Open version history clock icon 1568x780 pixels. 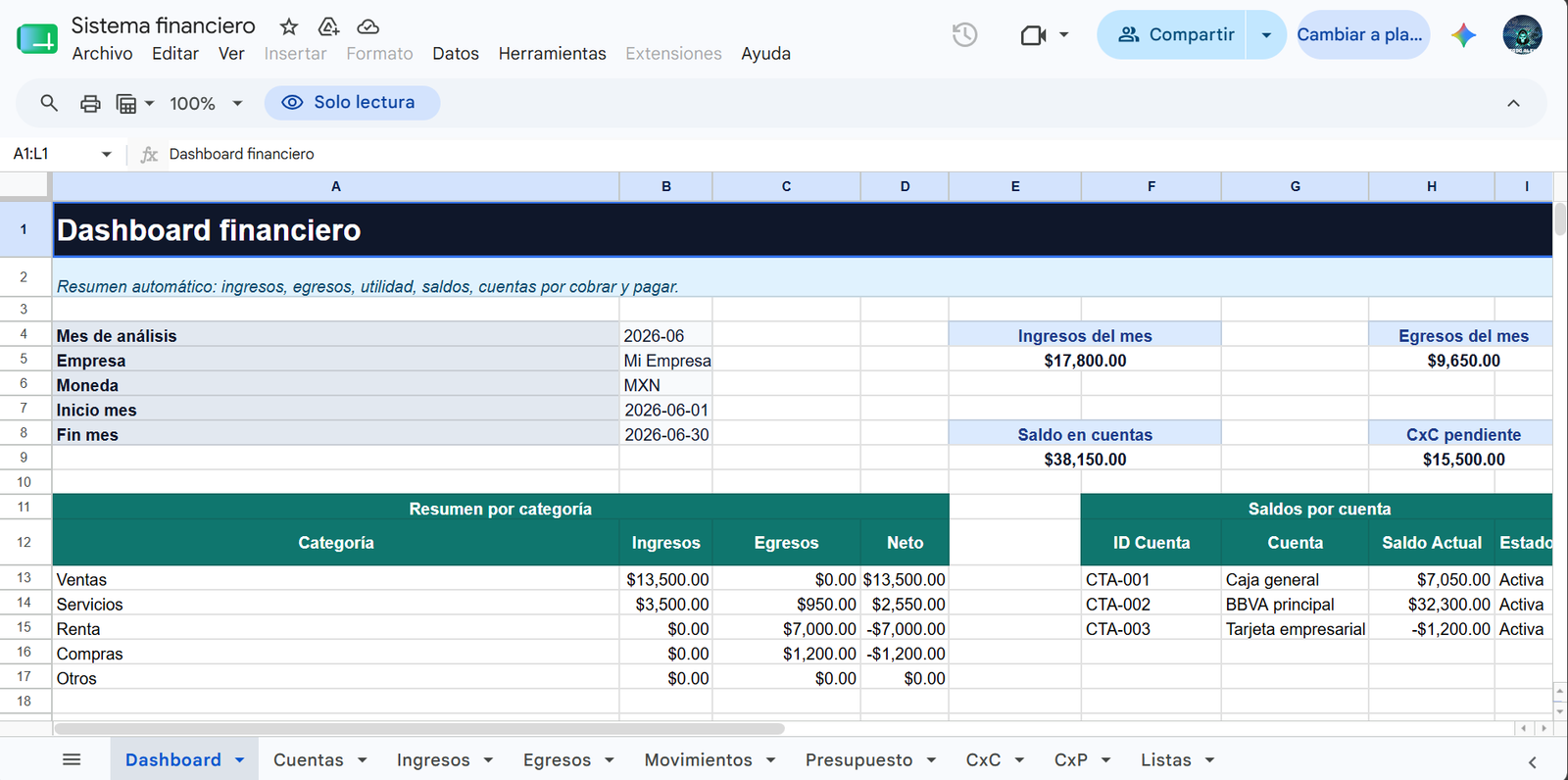coord(964,35)
